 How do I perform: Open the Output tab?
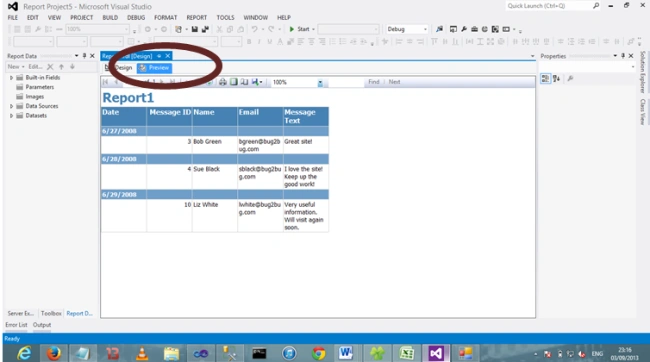[x=42, y=325]
